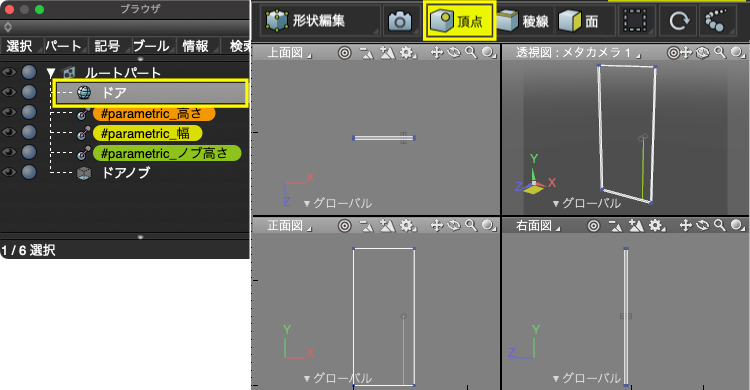
Task: Select the 稜線 edge editing mode
Action: pyautogui.click(x=522, y=21)
